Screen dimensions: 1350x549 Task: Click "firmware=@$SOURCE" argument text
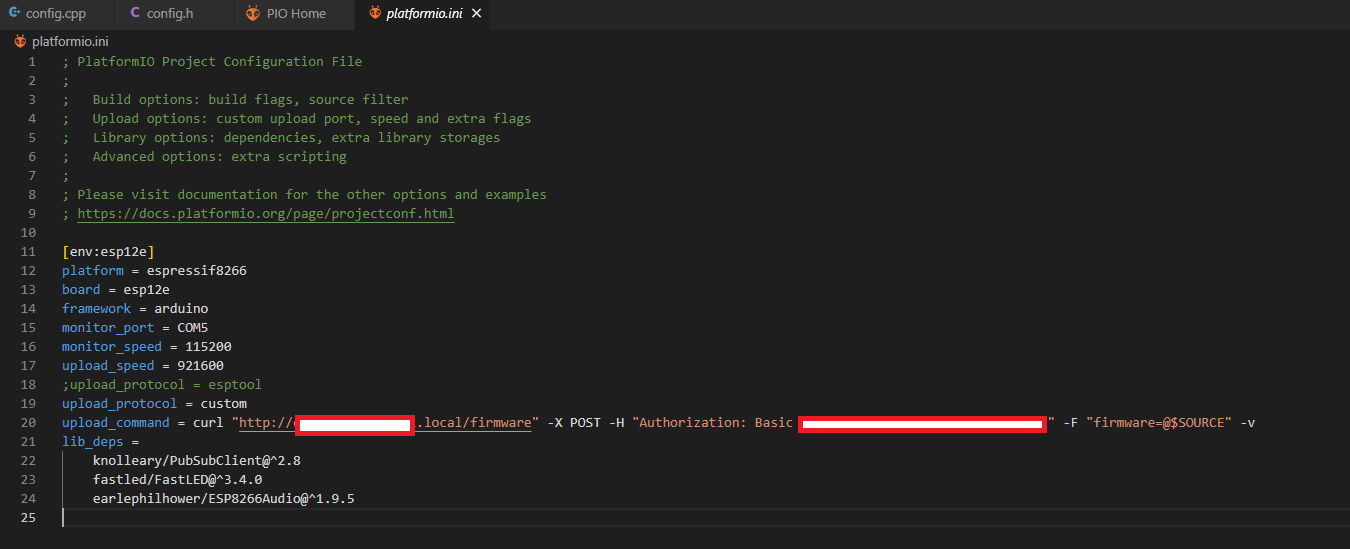click(x=1159, y=423)
